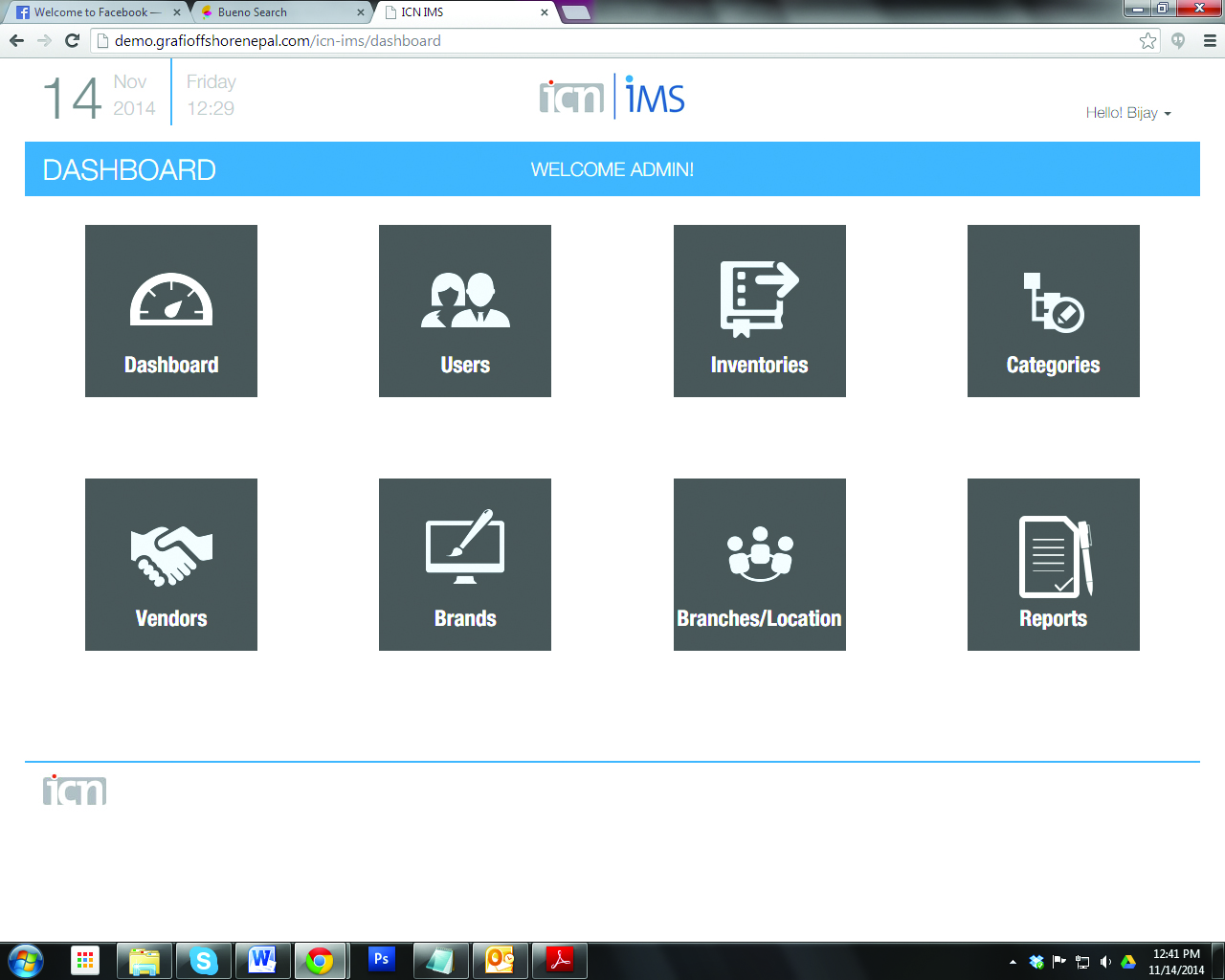Click the icn logo in the footer
Screen dimensions: 1225x980
(x=75, y=791)
